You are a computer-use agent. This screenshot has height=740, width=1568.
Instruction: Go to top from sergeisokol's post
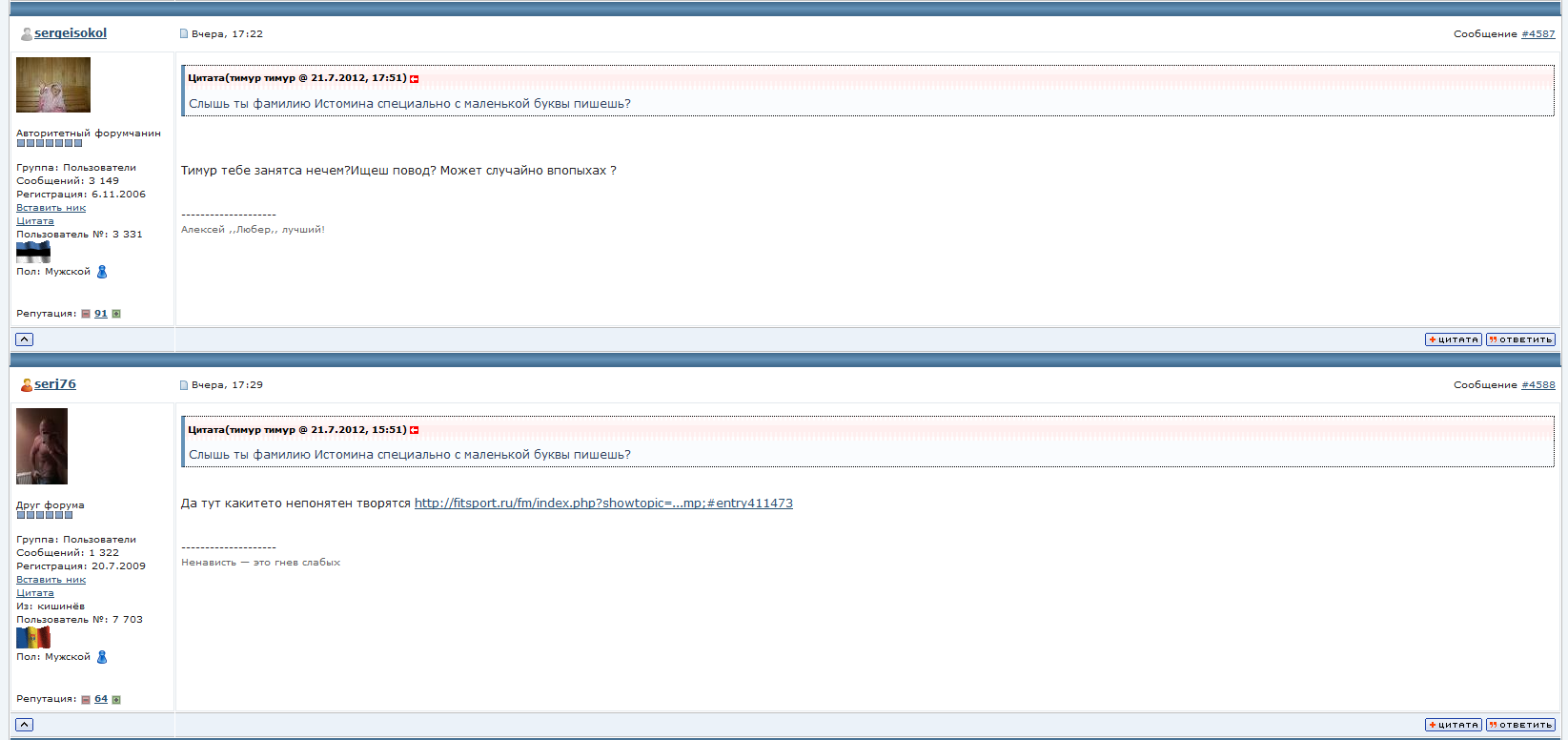tap(25, 339)
